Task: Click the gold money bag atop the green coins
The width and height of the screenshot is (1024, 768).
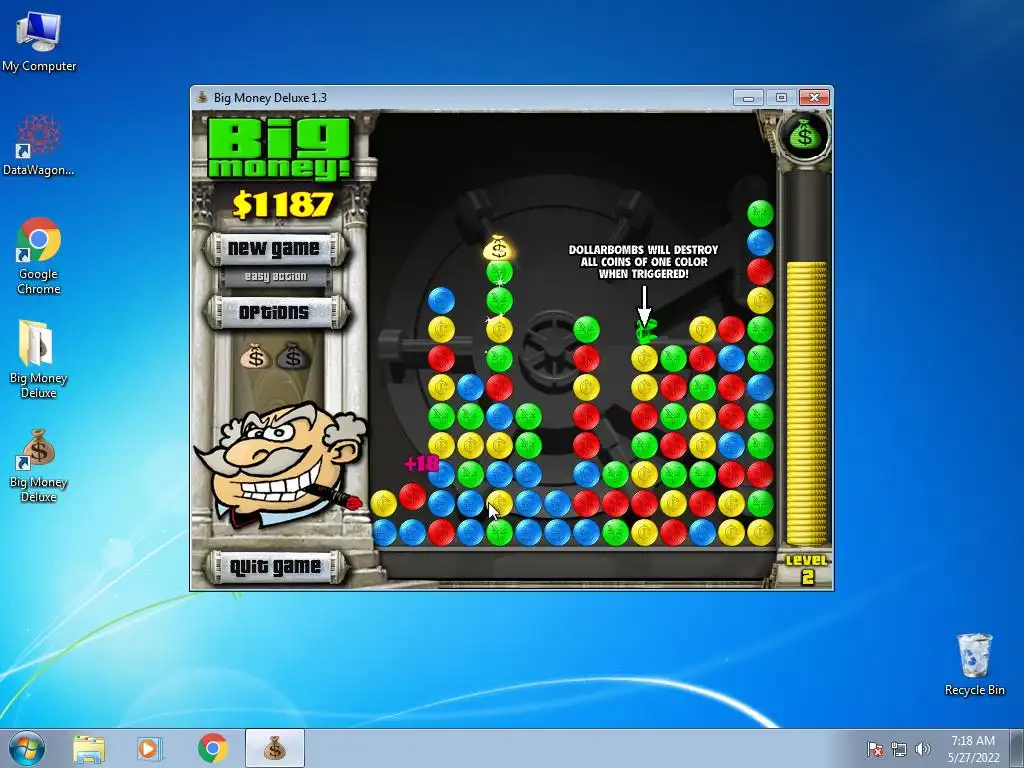Action: [499, 248]
